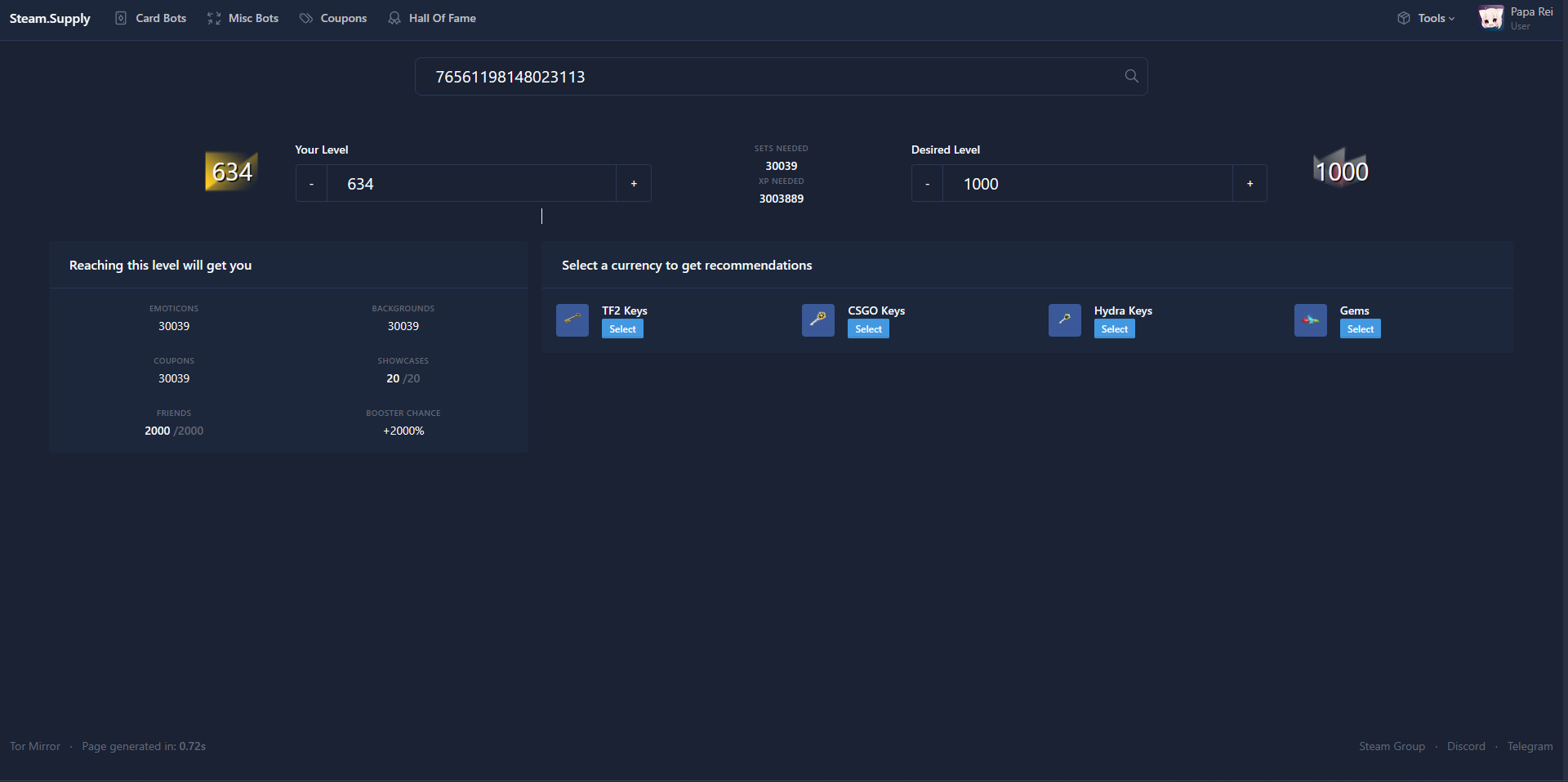Click the Showcases 20 /20 value

point(403,378)
